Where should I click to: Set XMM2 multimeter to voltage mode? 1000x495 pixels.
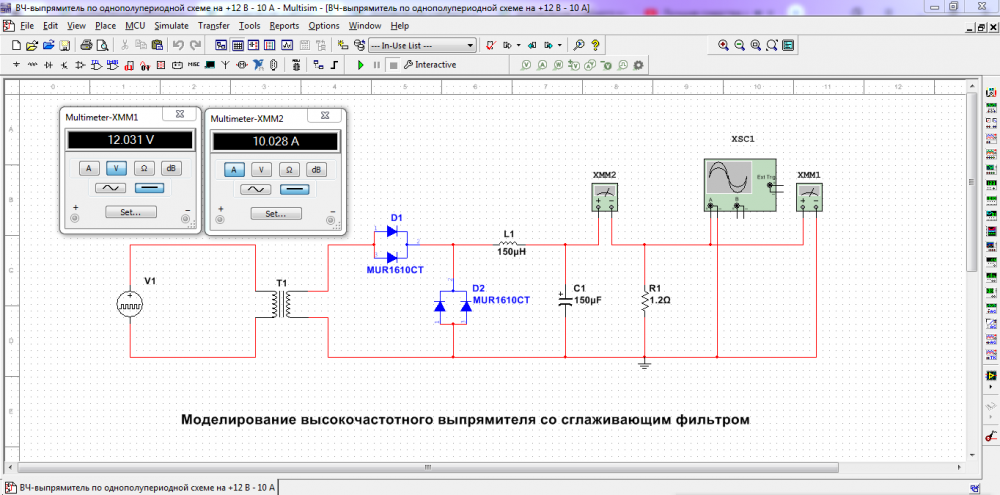[x=262, y=169]
